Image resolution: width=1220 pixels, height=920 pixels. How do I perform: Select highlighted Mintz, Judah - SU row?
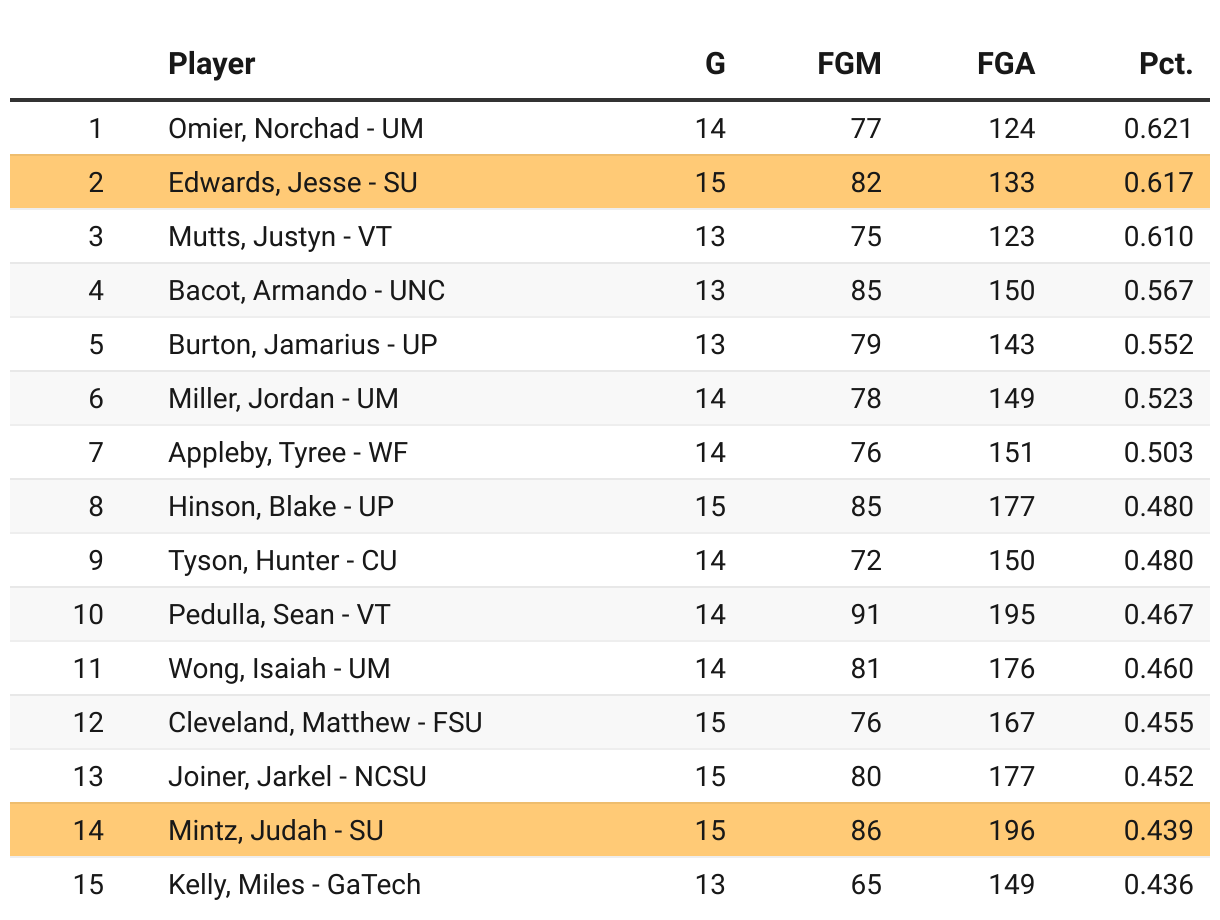tap(276, 831)
